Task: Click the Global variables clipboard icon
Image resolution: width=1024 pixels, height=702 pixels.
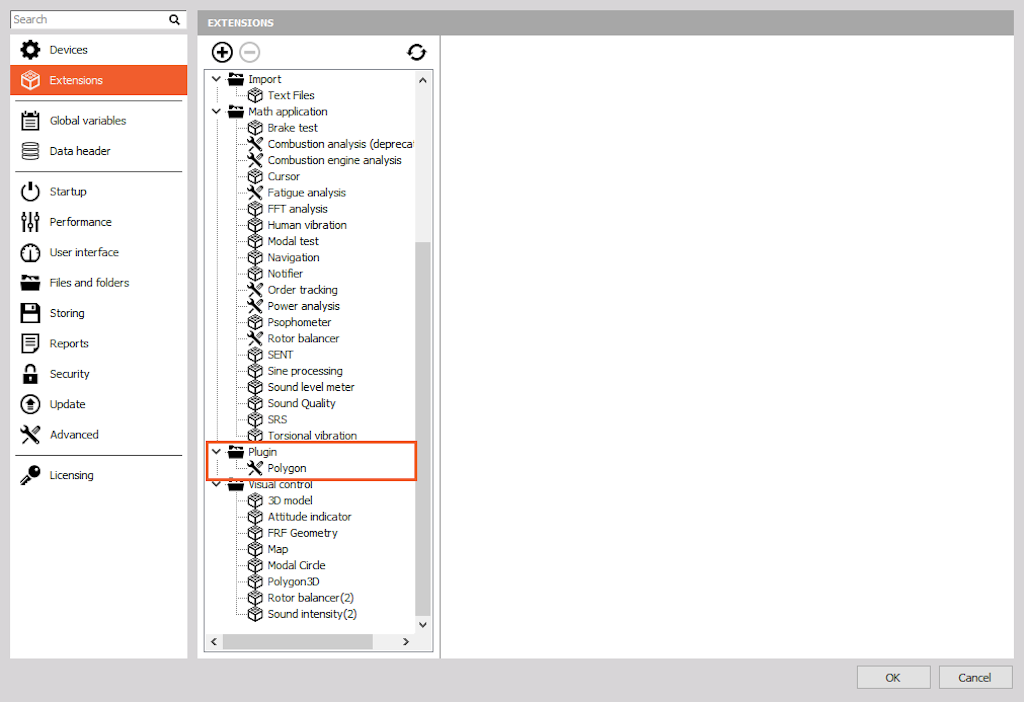Action: click(x=30, y=121)
